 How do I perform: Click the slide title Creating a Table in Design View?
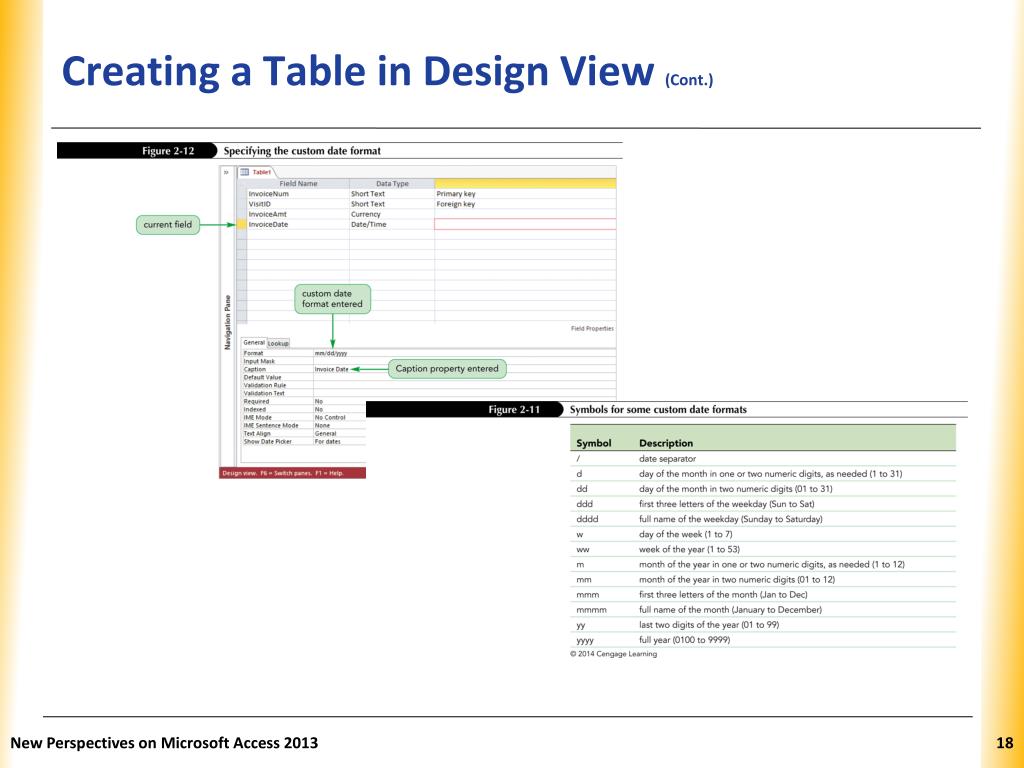[x=358, y=71]
